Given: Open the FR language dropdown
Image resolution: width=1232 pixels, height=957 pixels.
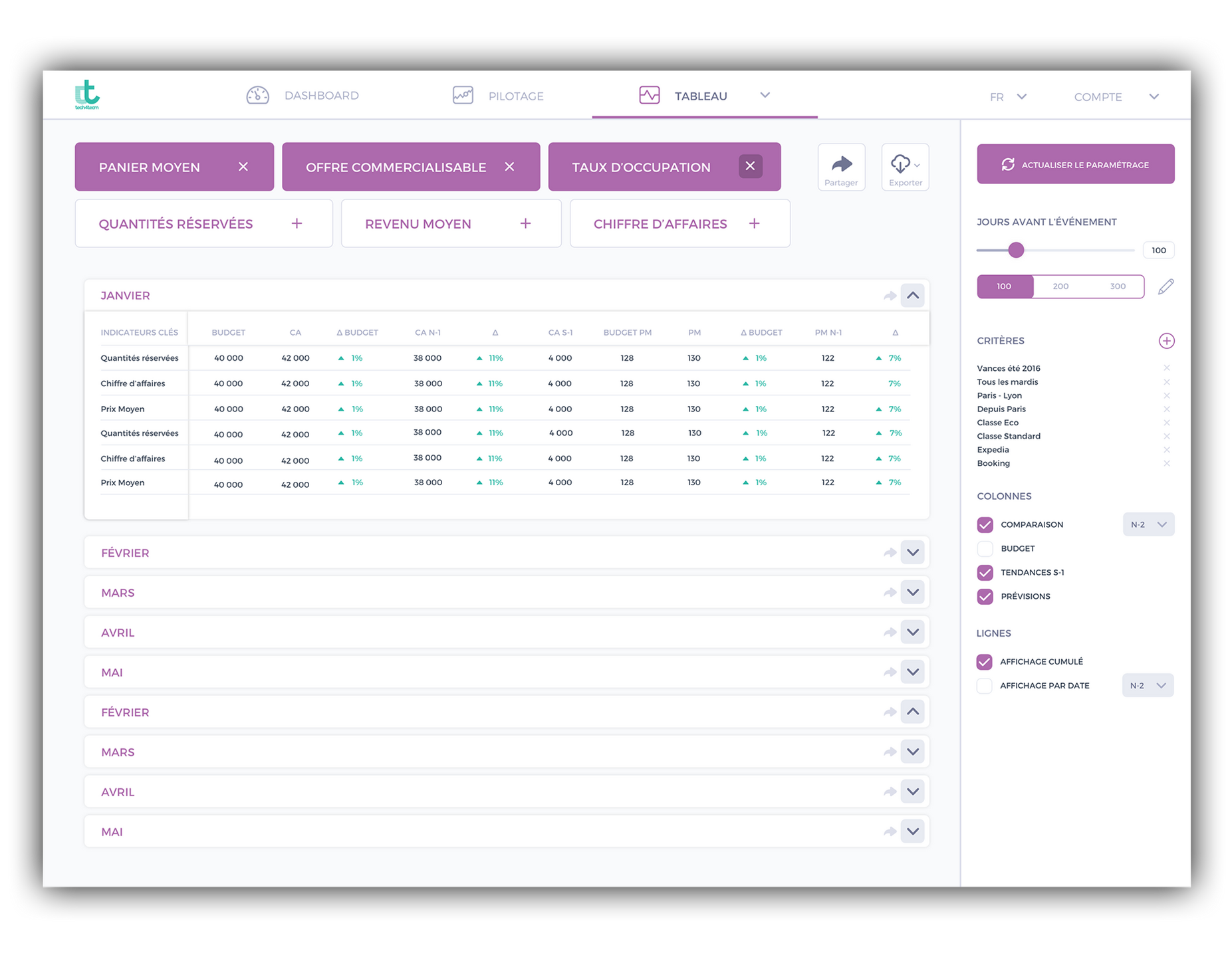Looking at the screenshot, I should (1008, 96).
